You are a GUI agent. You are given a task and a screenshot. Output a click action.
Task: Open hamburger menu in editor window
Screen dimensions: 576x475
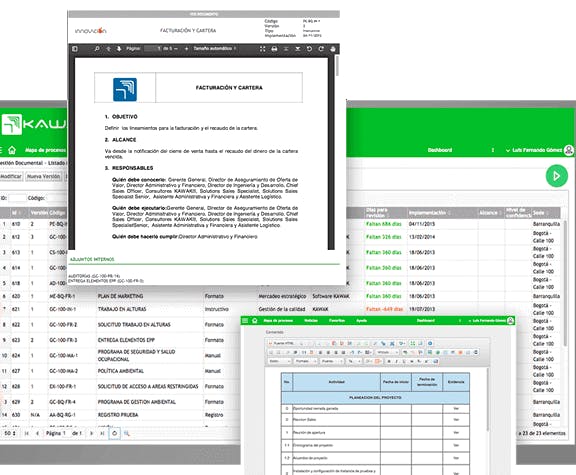(245, 321)
